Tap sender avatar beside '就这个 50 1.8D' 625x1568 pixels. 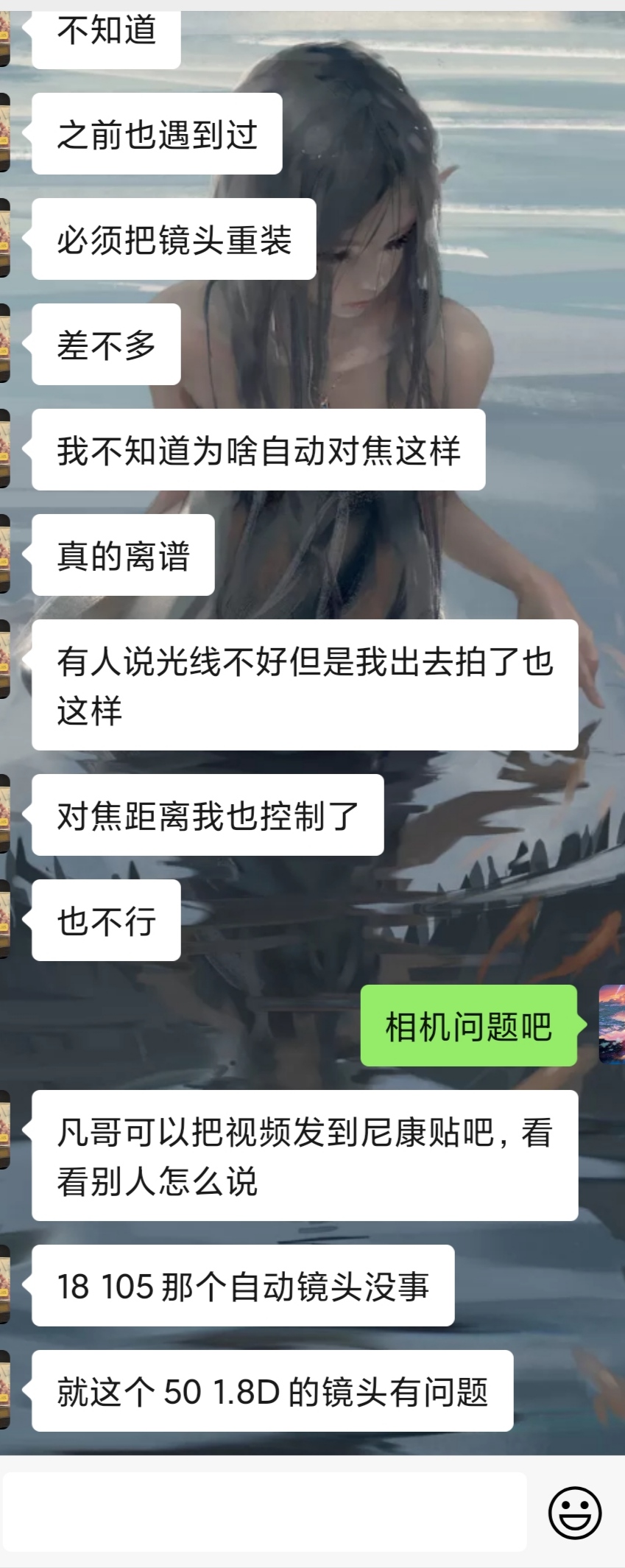pos(4,1391)
